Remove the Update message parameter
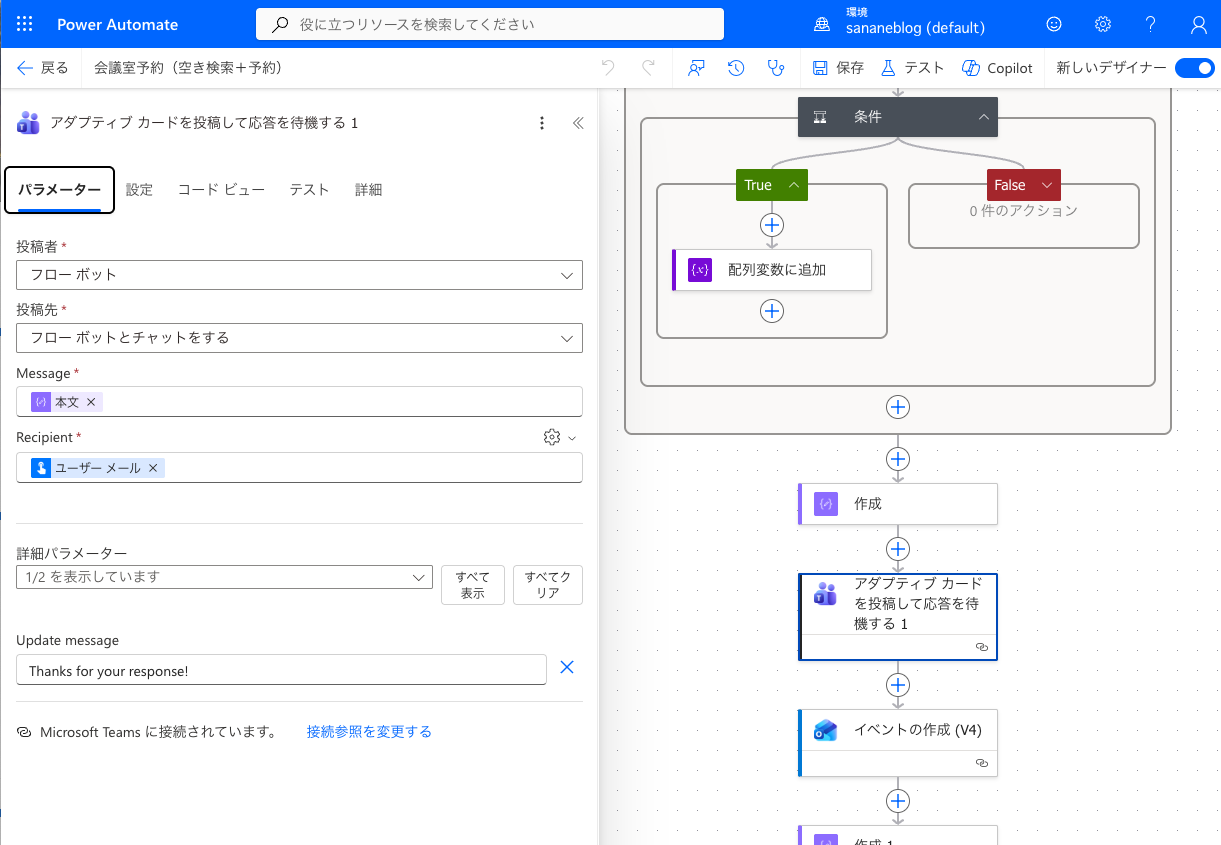 point(567,668)
